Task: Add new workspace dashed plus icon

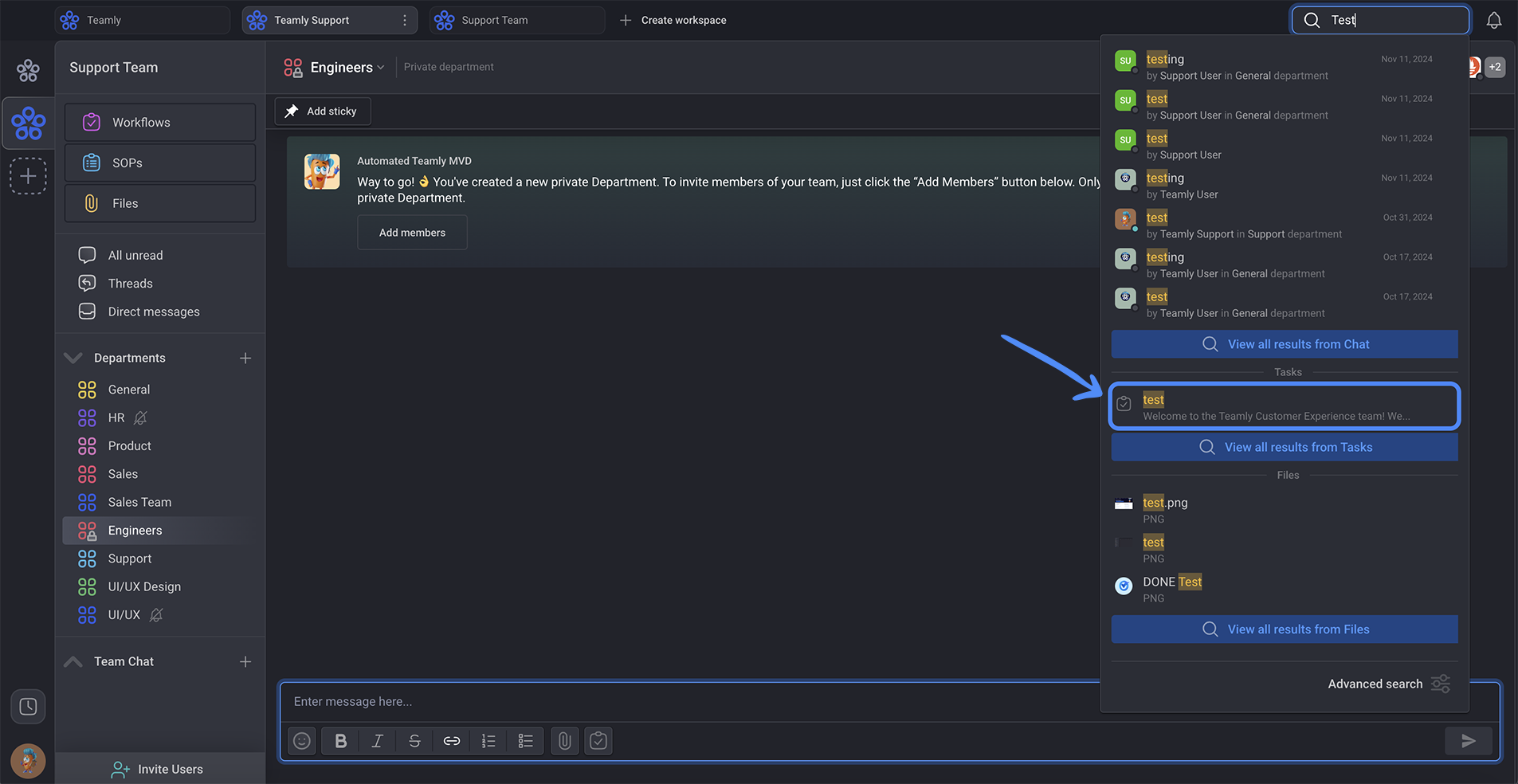Action: (x=28, y=175)
